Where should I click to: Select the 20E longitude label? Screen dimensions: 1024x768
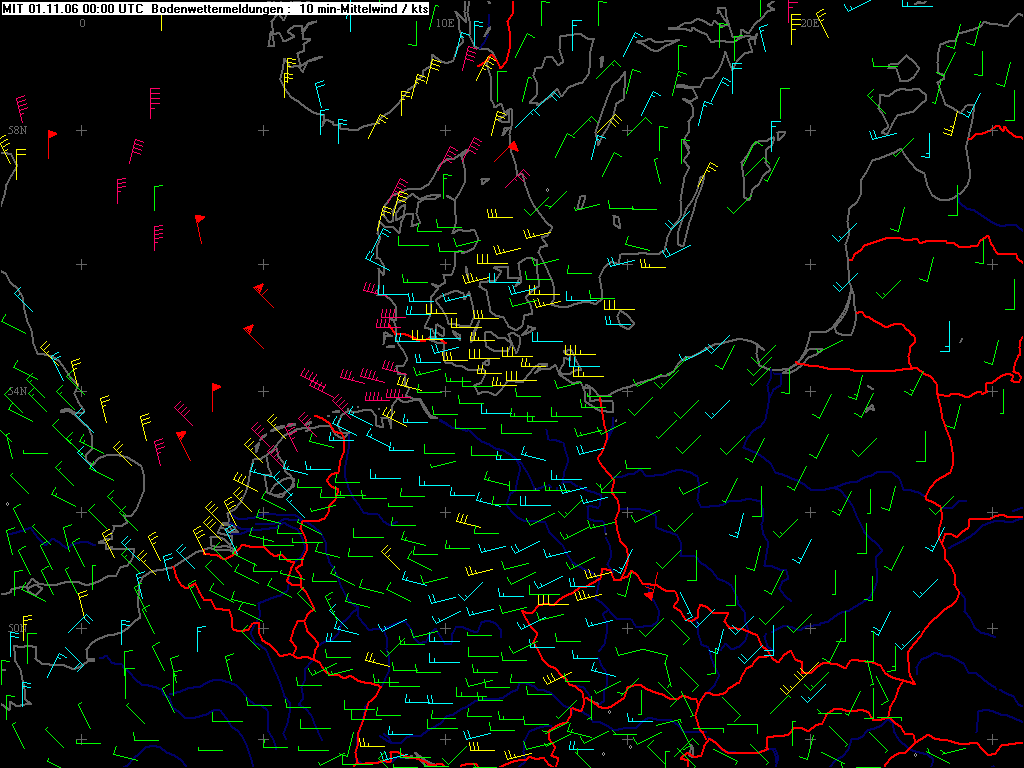coord(810,24)
